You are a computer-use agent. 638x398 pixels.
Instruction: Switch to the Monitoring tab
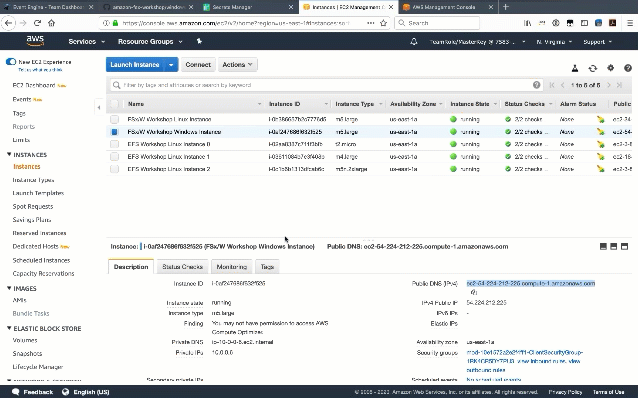click(232, 267)
